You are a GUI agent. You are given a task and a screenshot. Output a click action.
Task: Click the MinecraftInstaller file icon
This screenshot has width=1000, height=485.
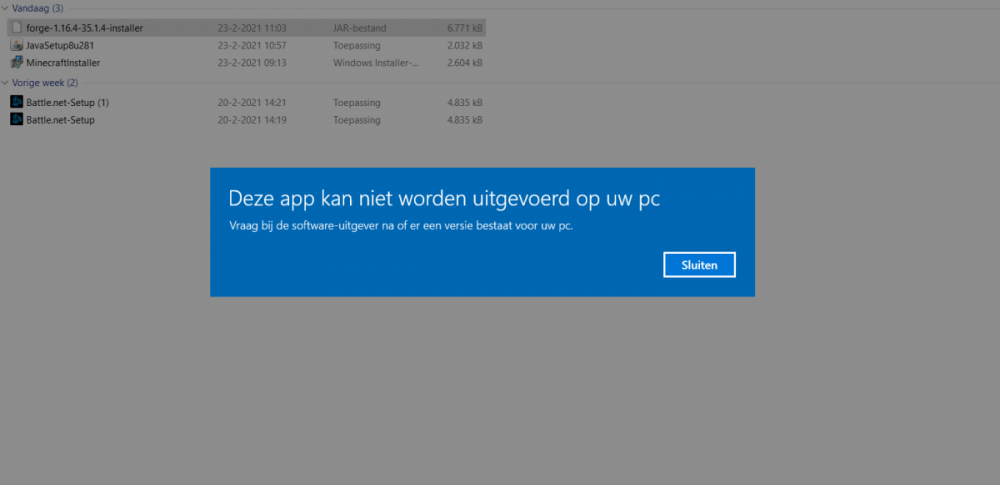pyautogui.click(x=16, y=62)
